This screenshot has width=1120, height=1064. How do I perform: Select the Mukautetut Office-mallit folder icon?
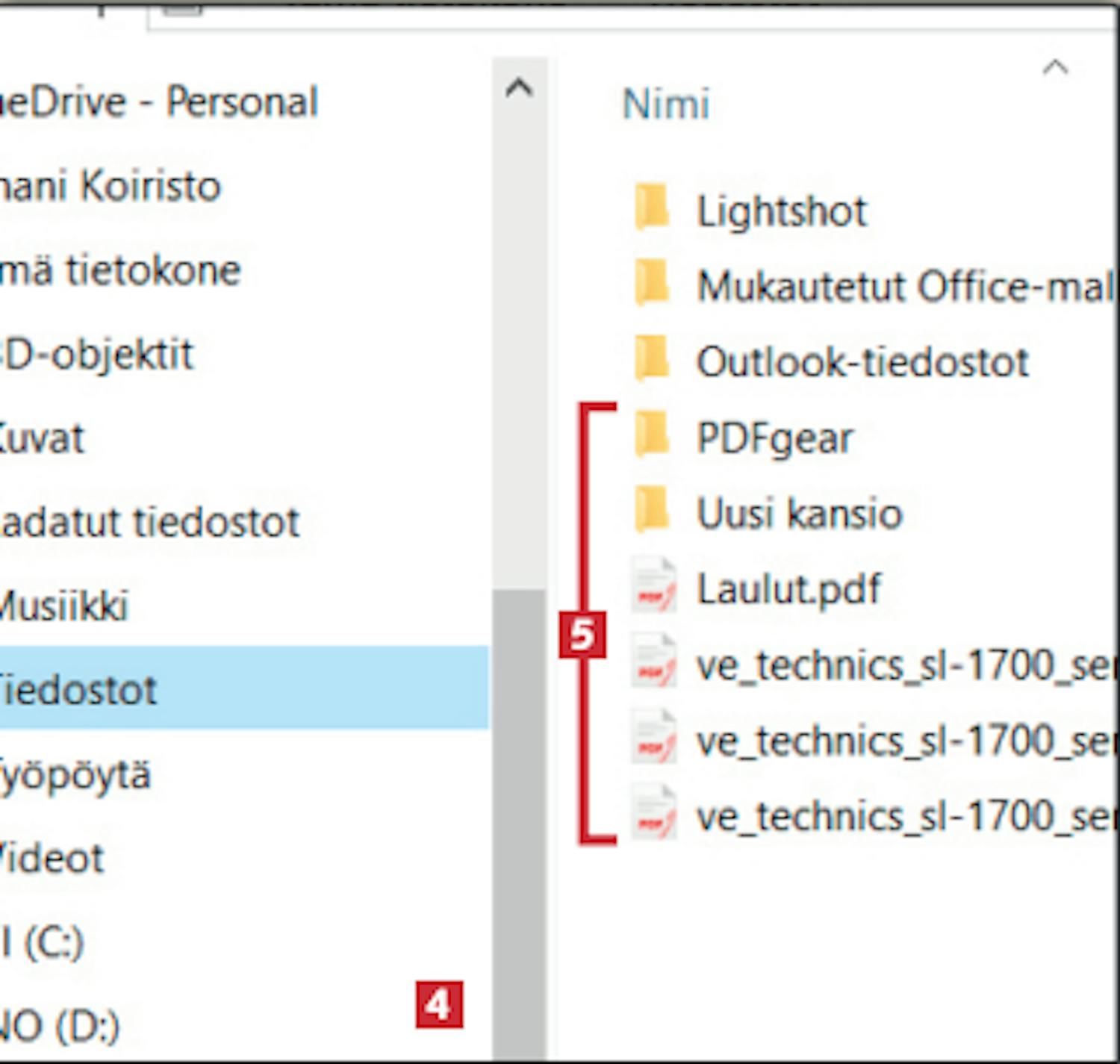(x=652, y=284)
